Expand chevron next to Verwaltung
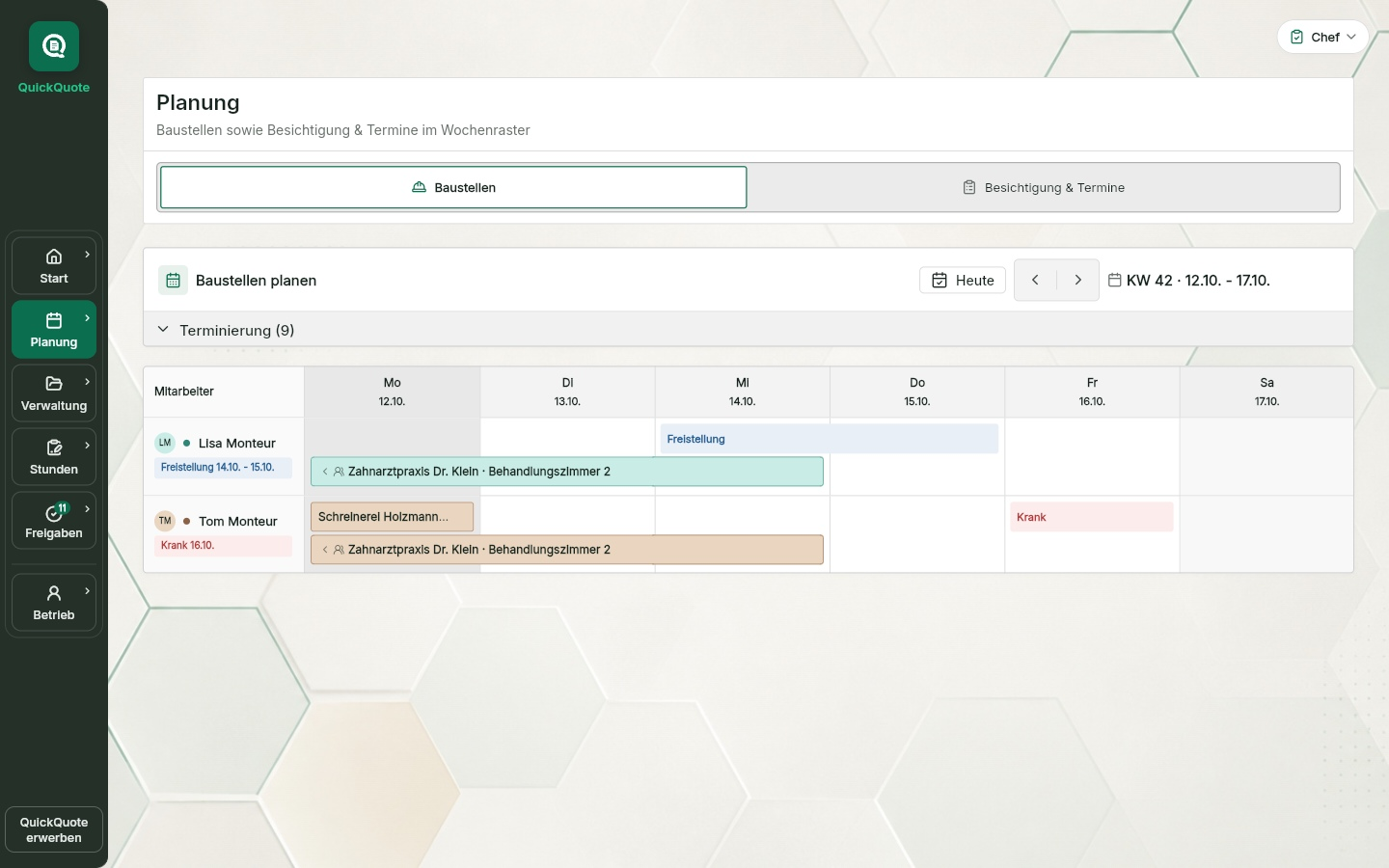 [x=88, y=382]
